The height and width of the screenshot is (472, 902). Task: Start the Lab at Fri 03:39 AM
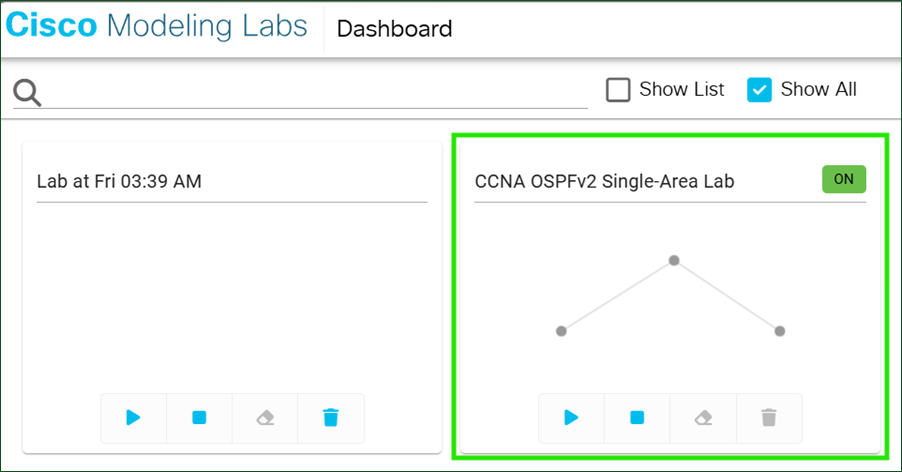pos(133,417)
